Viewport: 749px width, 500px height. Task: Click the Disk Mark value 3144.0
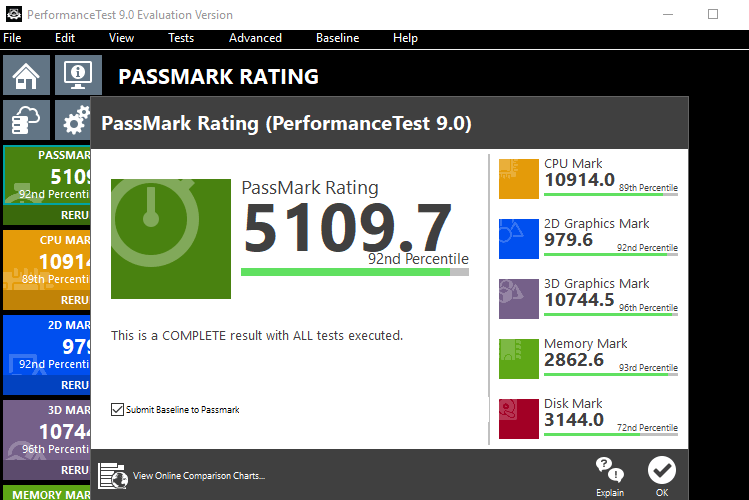click(x=574, y=420)
